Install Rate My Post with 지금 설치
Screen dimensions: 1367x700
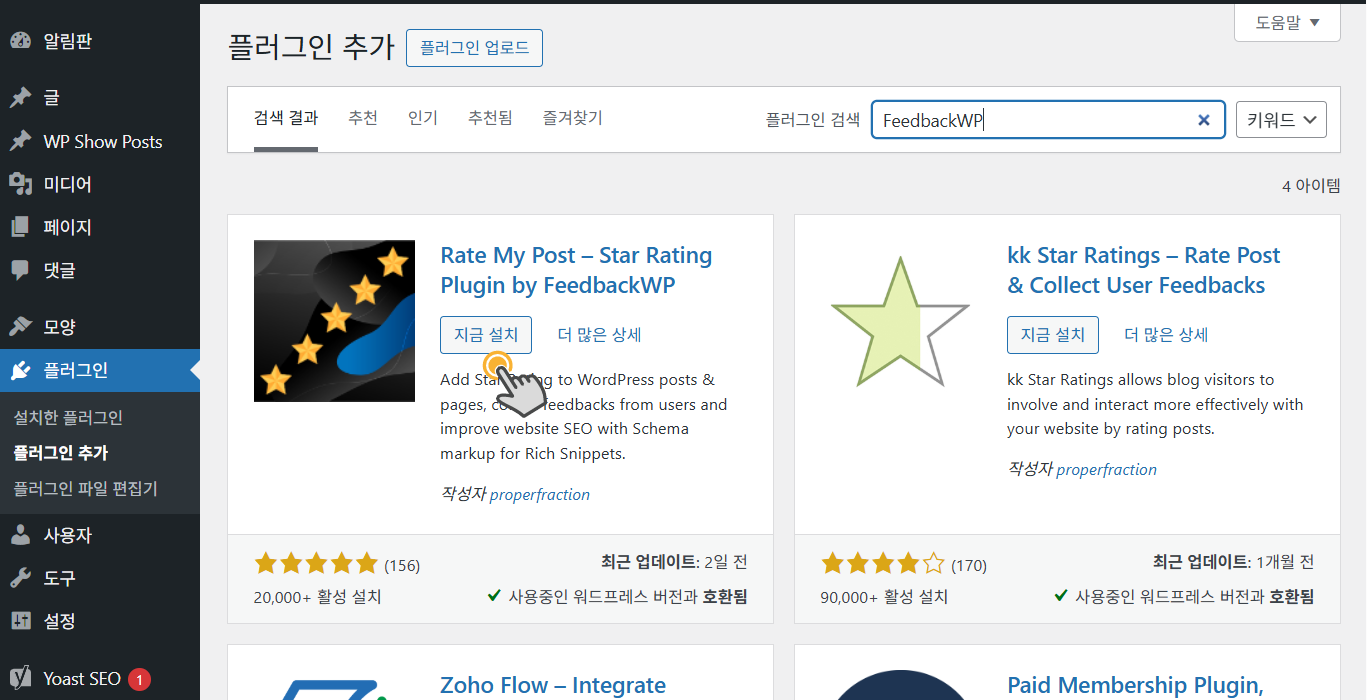[x=486, y=335]
